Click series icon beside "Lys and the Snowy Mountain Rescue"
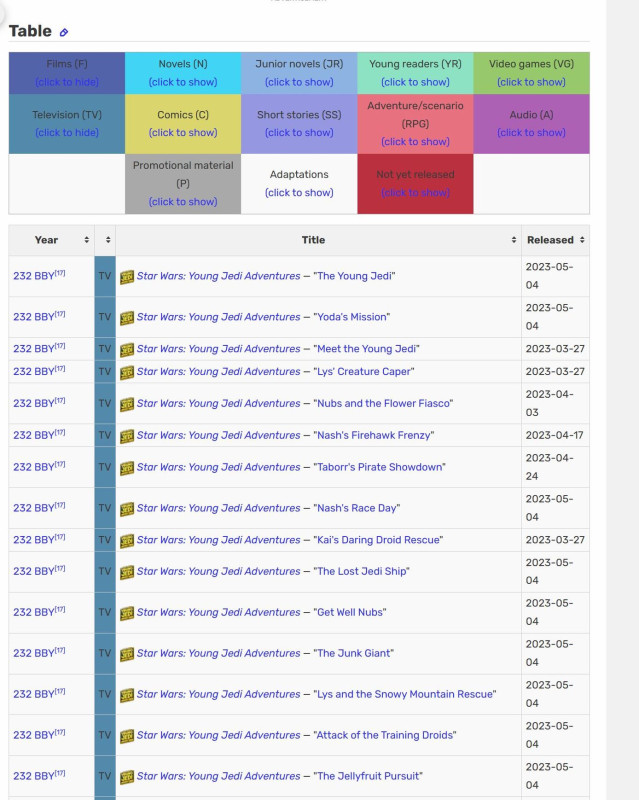This screenshot has height=800, width=639. (x=127, y=695)
